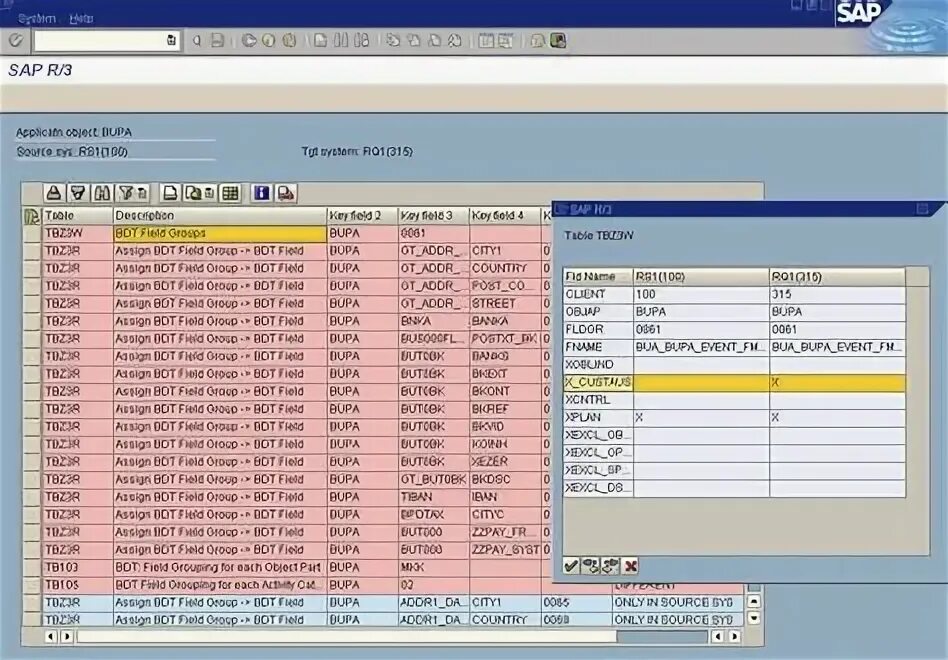Click the FNAME field name in the popup
The image size is (948, 660).
598,347
